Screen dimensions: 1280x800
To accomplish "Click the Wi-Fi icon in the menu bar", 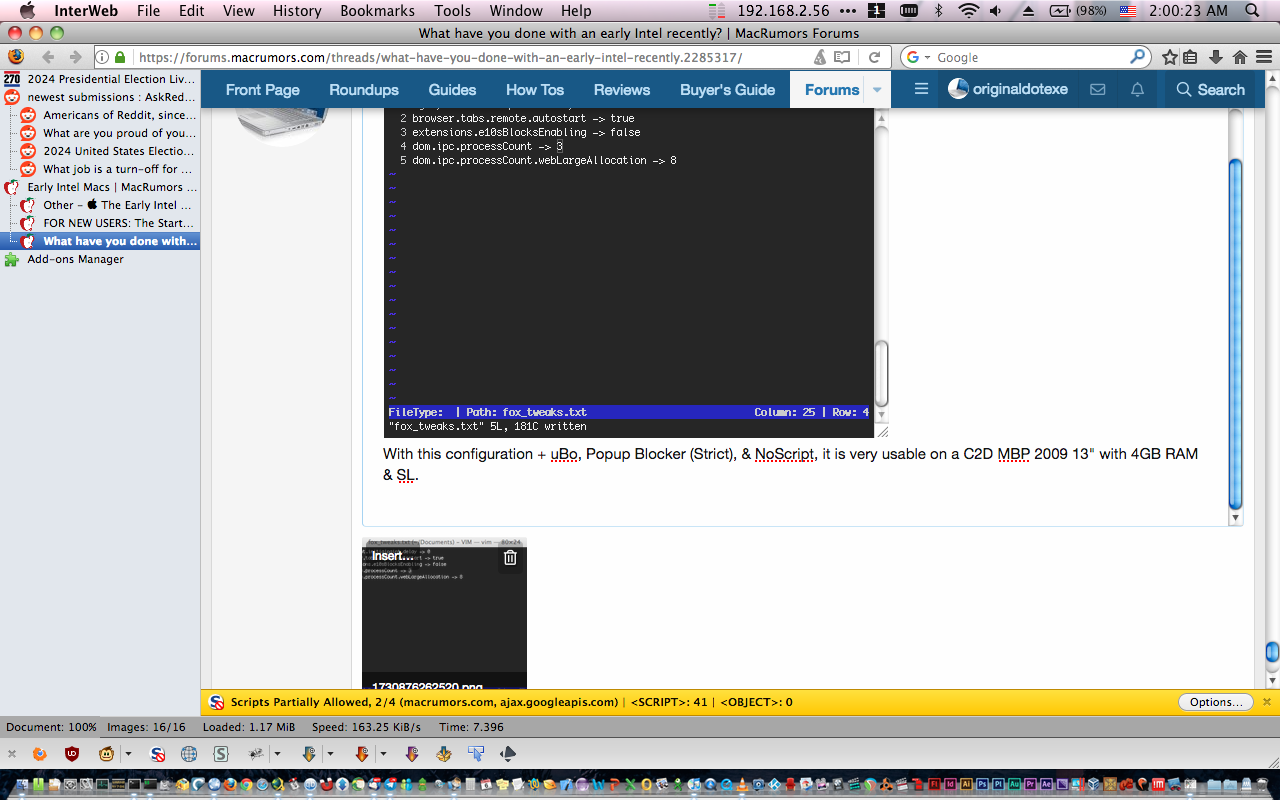I will pos(968,11).
